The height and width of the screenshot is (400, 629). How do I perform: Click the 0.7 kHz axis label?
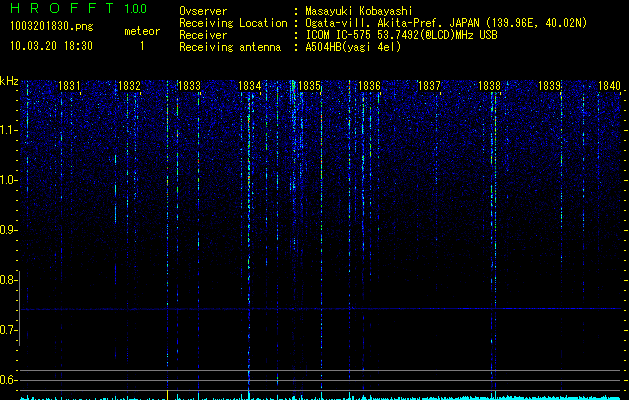8,330
